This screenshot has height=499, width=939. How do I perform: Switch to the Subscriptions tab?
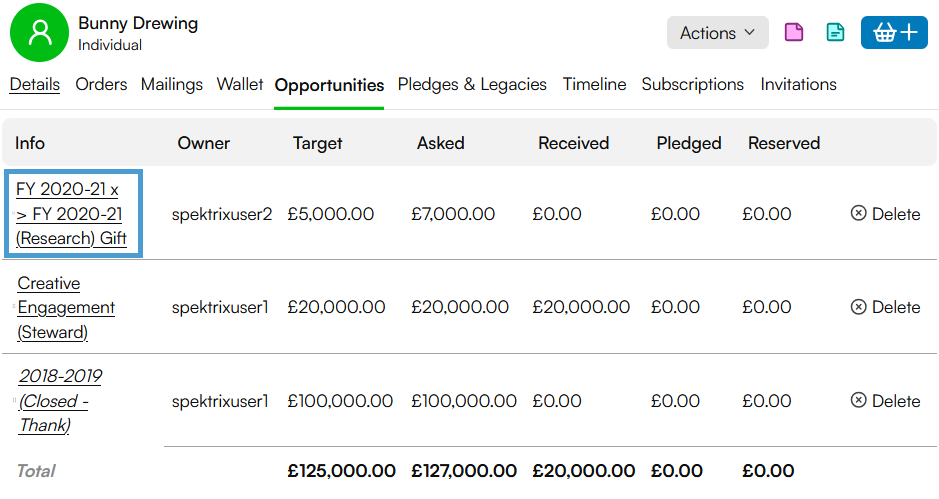tap(692, 84)
